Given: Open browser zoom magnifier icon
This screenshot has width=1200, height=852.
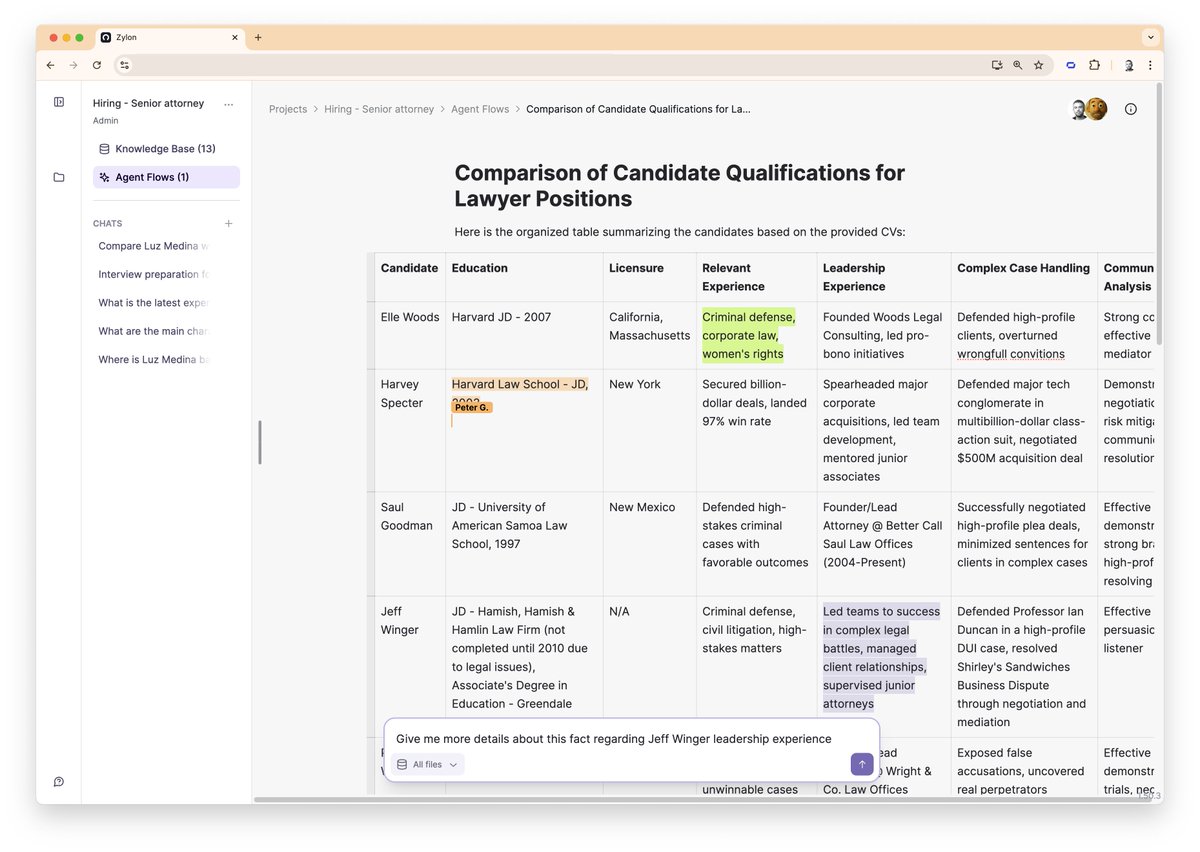Looking at the screenshot, I should (x=1018, y=65).
